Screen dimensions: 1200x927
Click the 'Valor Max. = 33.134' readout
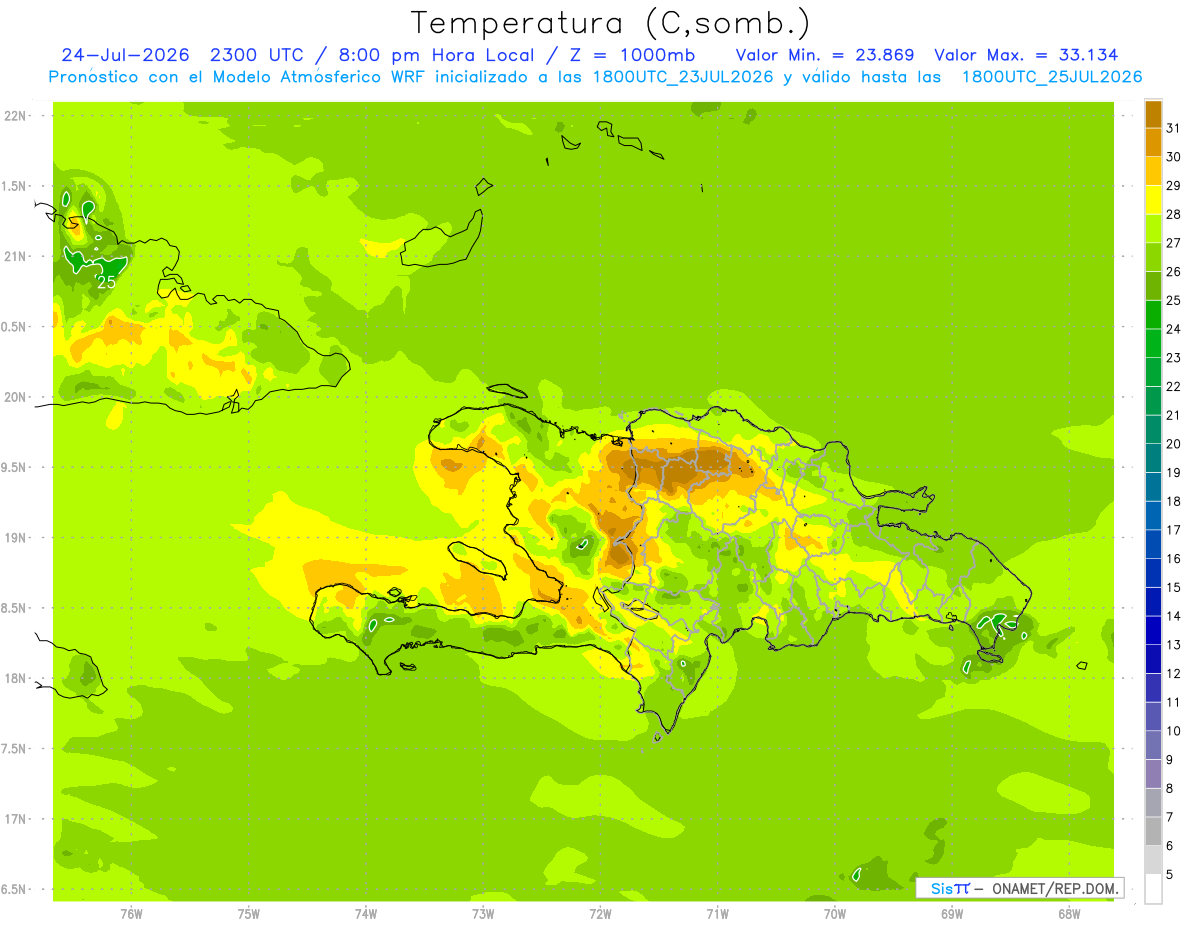(1026, 55)
